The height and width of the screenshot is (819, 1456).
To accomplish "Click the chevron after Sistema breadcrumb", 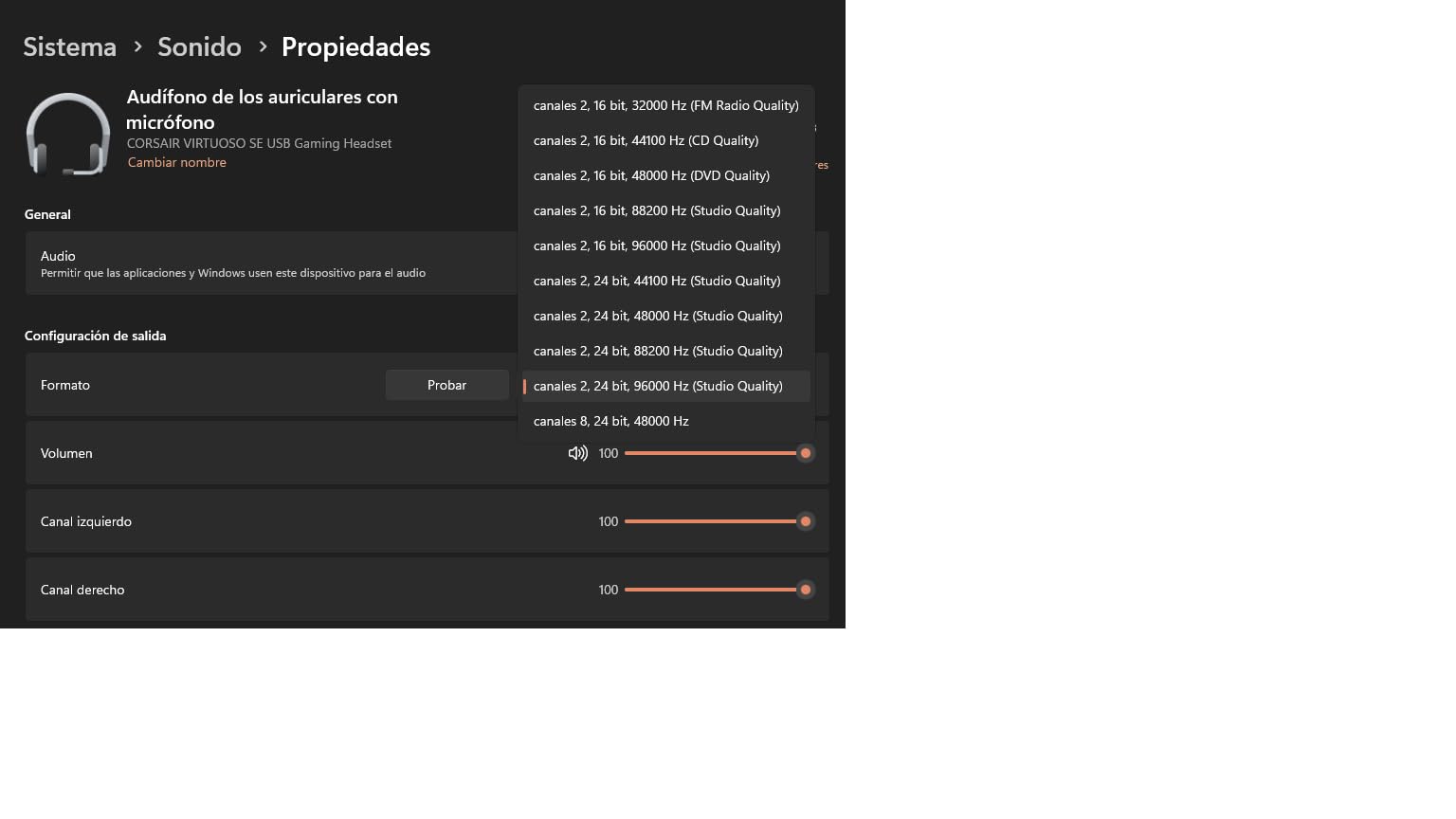I will coord(137,46).
